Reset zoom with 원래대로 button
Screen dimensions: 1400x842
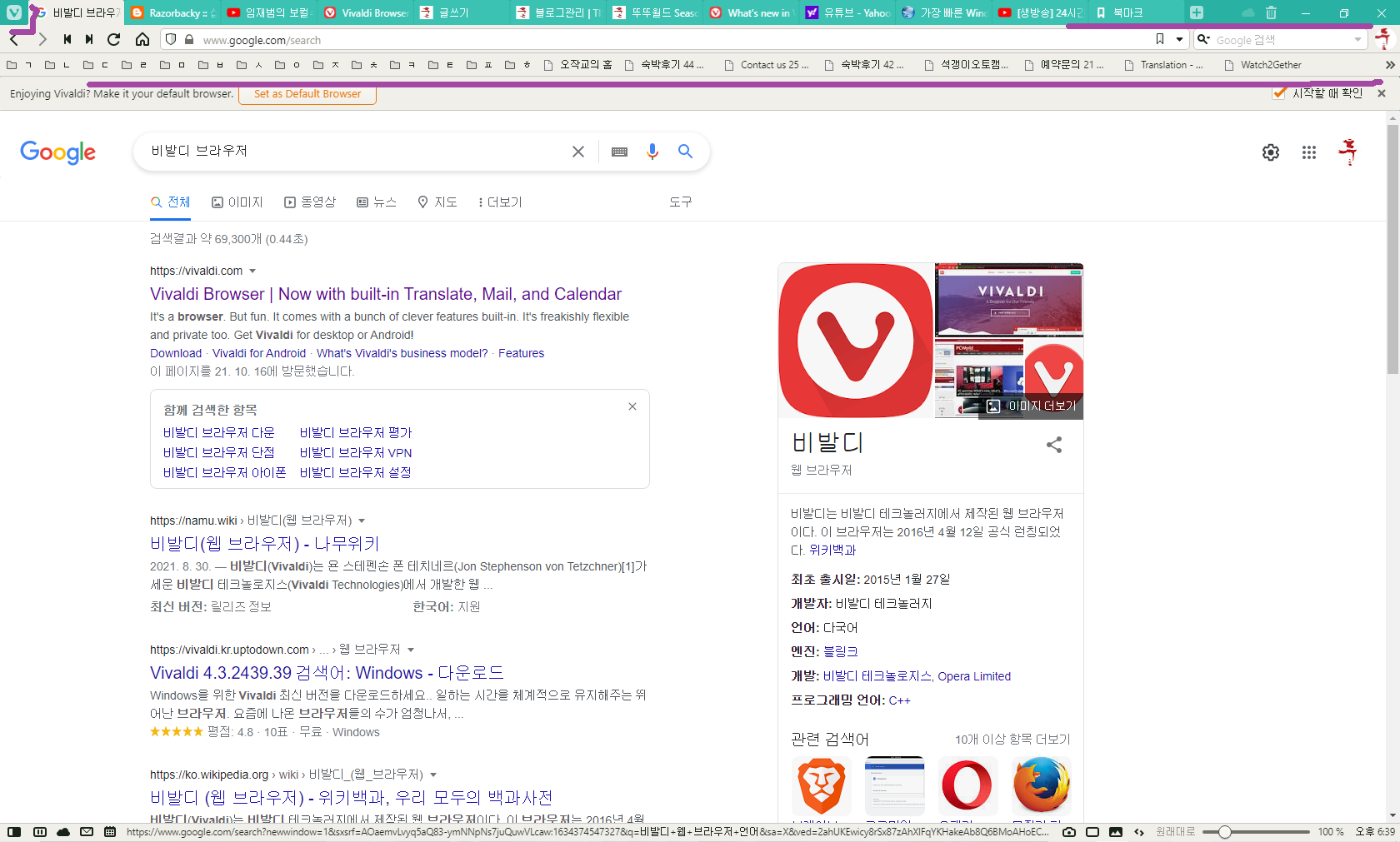[1176, 832]
